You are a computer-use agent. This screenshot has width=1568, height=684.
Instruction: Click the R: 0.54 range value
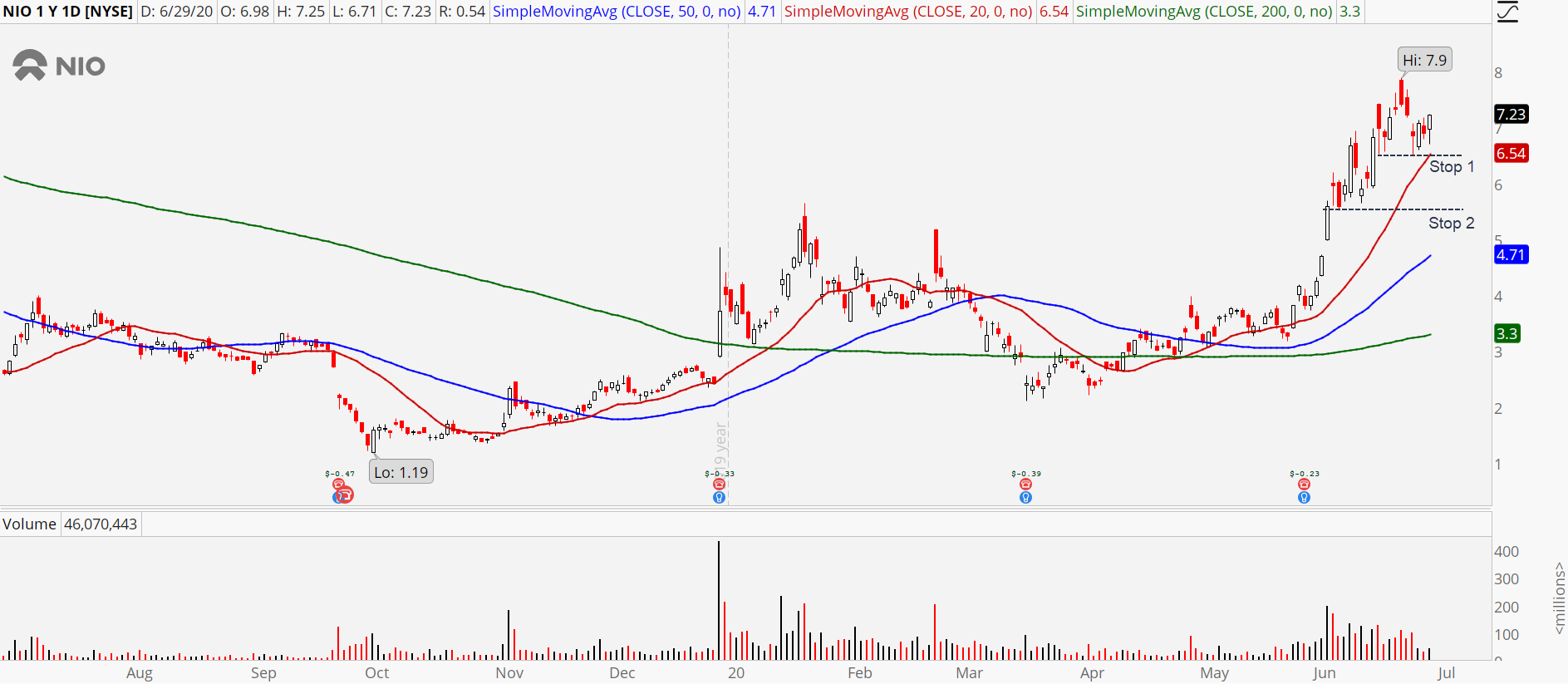[x=461, y=12]
